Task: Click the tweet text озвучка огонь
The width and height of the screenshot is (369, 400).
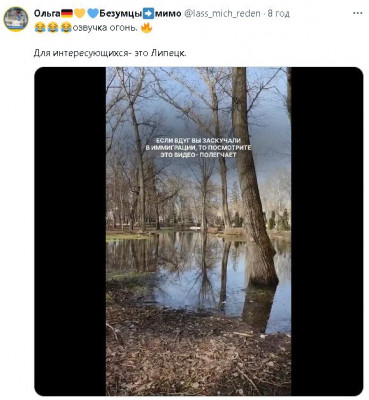Action: 105,27
